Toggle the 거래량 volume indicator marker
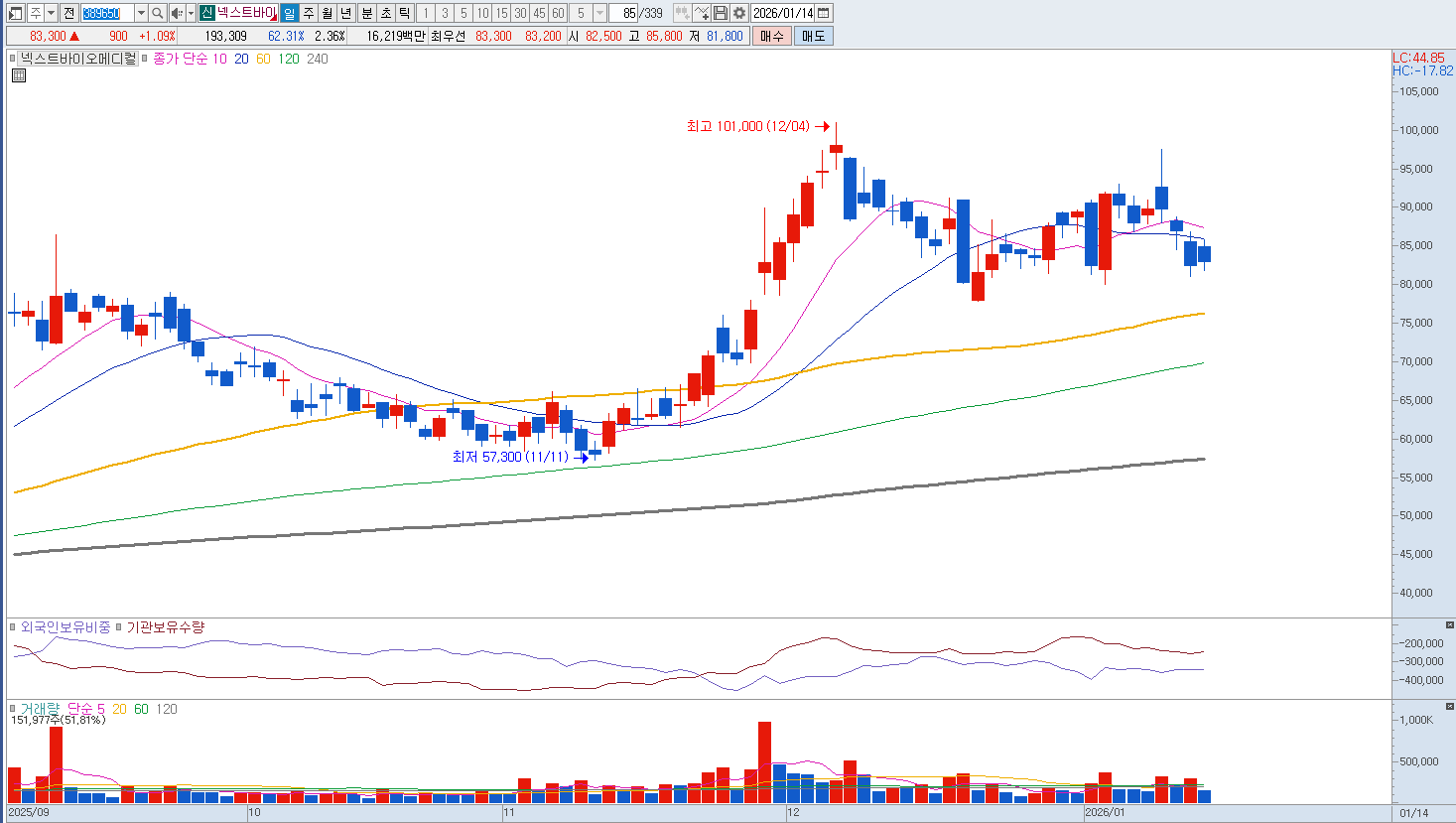1456x823 pixels. coord(14,709)
